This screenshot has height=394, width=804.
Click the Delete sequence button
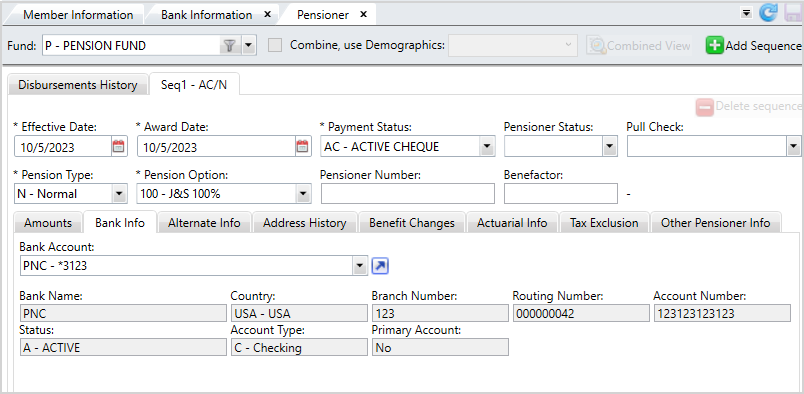[x=749, y=107]
